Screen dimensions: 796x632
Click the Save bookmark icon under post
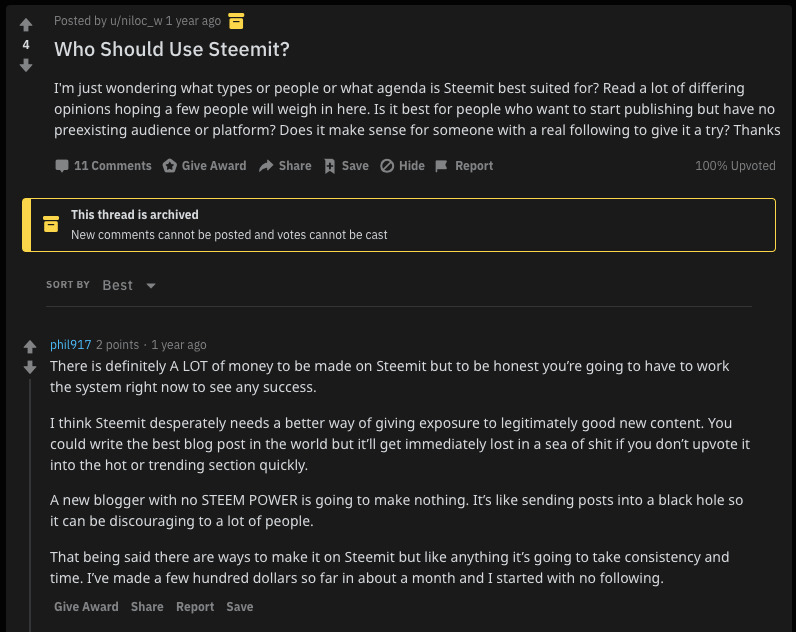pyautogui.click(x=329, y=166)
